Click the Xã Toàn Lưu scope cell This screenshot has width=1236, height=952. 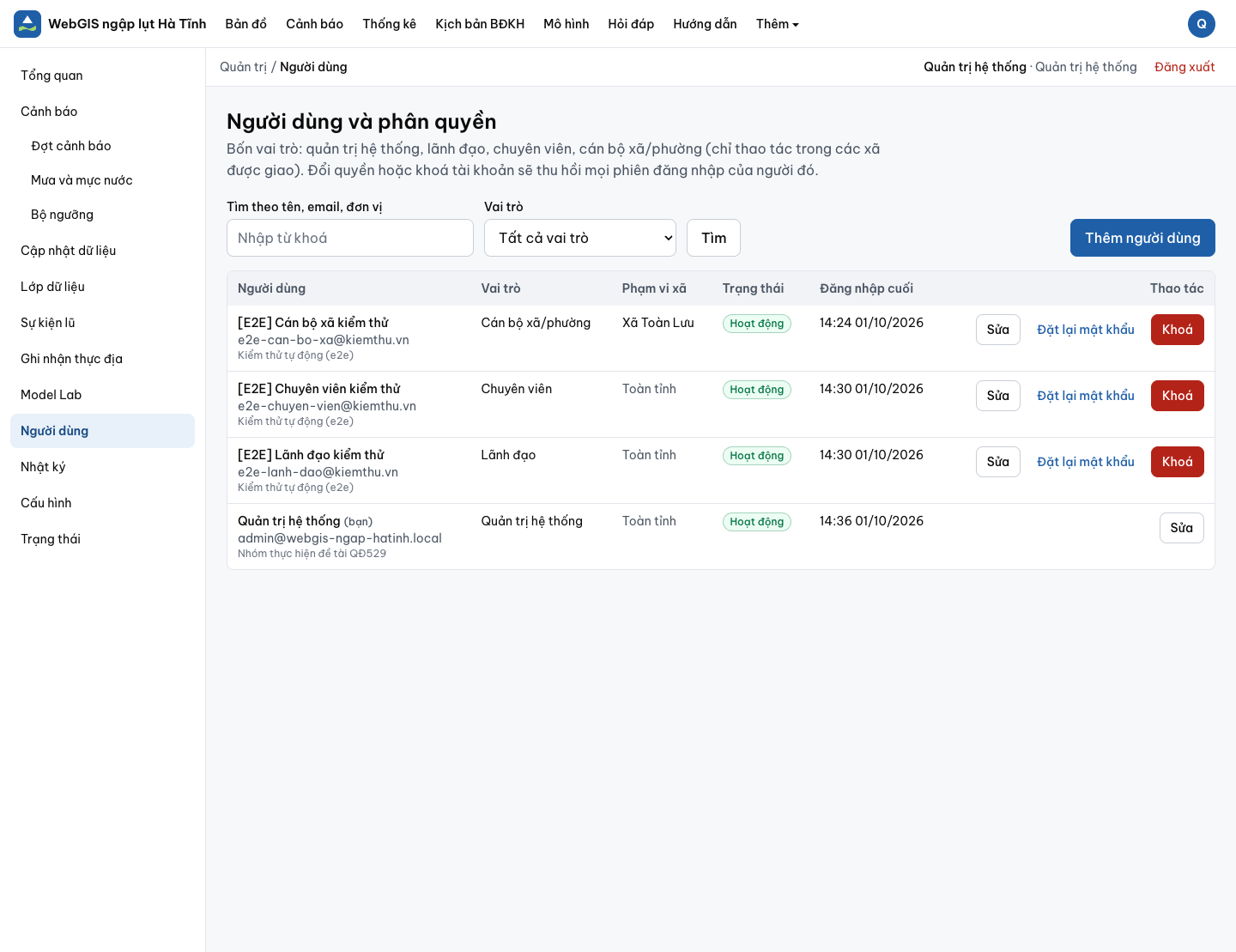(658, 323)
